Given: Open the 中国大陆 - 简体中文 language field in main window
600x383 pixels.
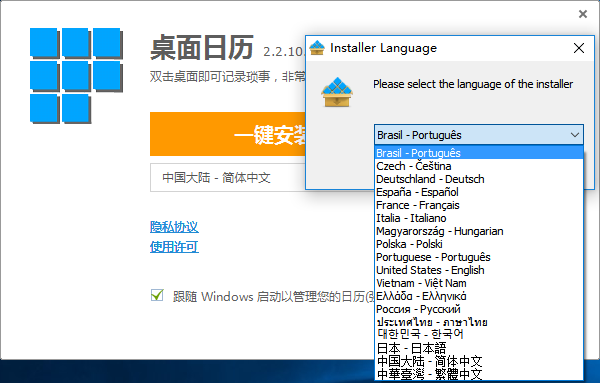Looking at the screenshot, I should pos(228,178).
